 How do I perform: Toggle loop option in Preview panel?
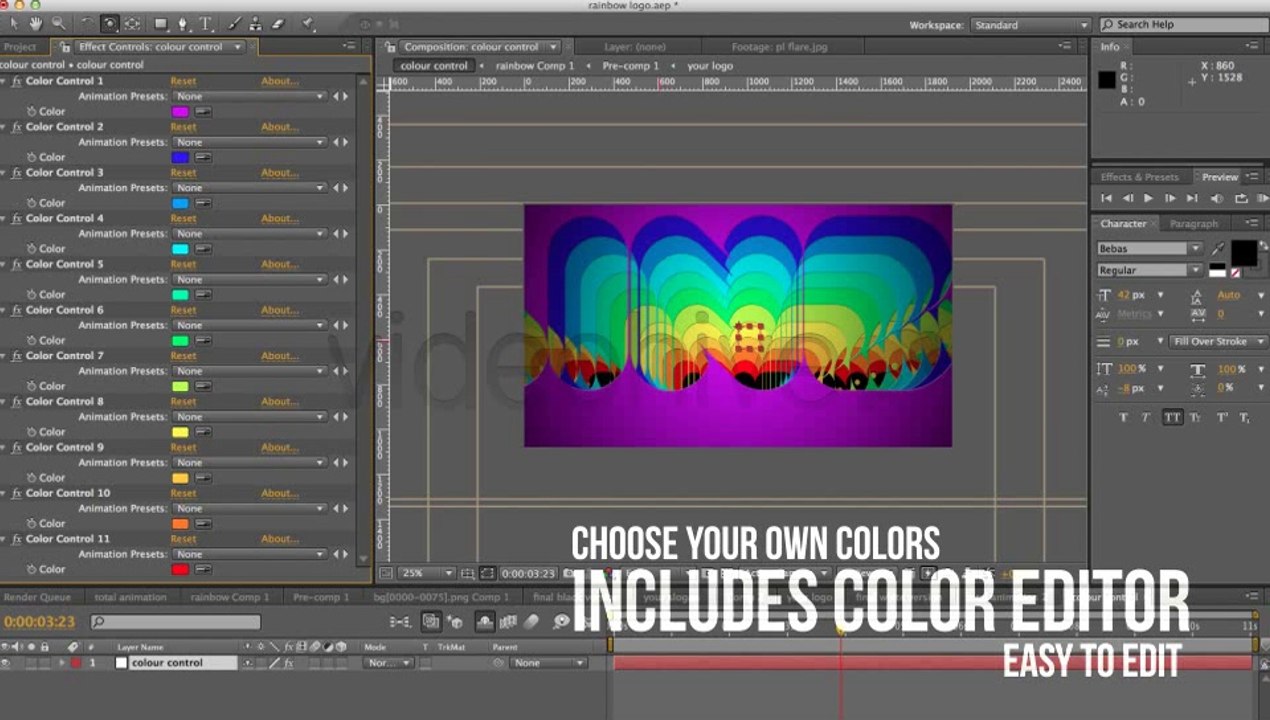(x=1241, y=199)
